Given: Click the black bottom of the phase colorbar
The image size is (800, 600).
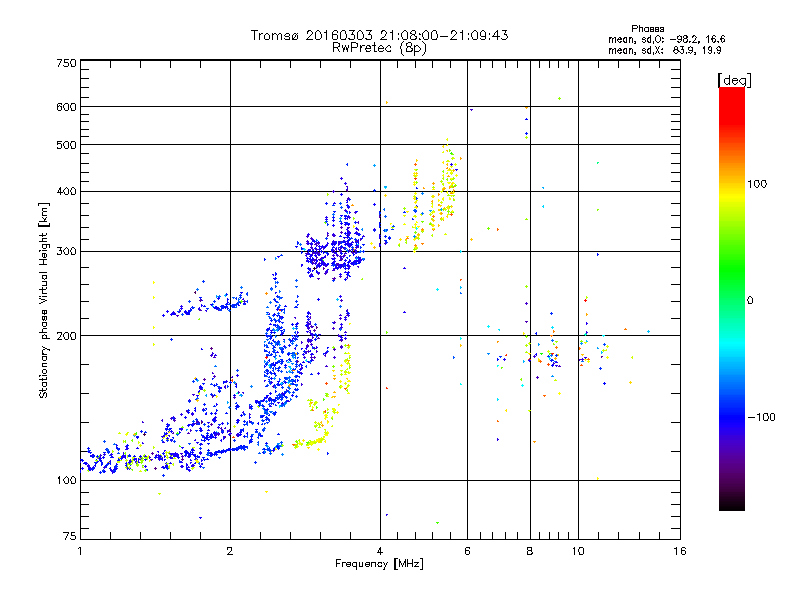Looking at the screenshot, I should (x=732, y=503).
